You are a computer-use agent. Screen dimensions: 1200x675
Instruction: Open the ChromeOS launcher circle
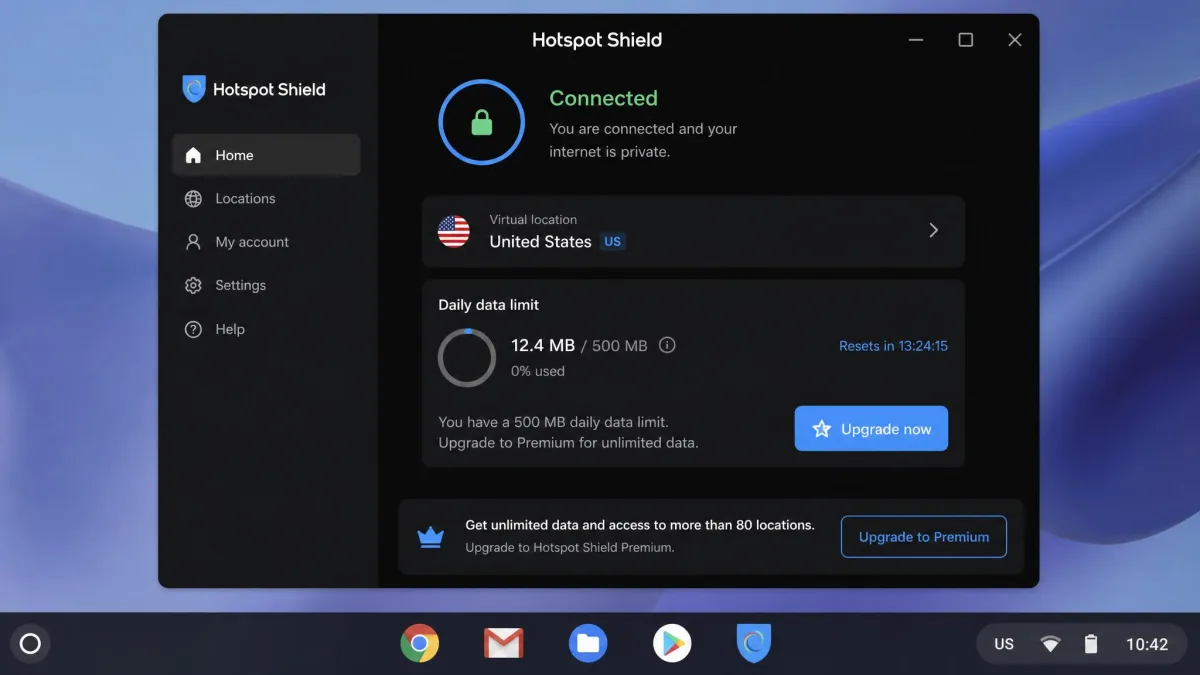click(x=30, y=644)
